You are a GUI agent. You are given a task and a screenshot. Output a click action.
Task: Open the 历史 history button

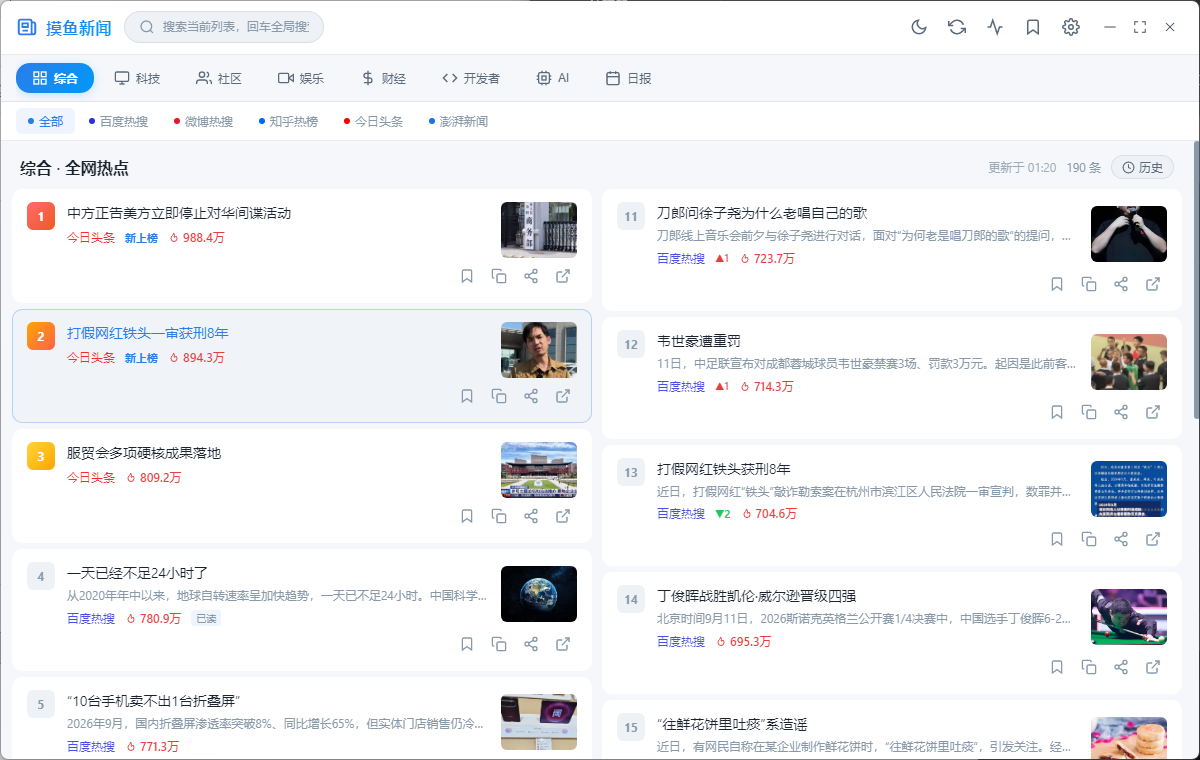tap(1142, 167)
